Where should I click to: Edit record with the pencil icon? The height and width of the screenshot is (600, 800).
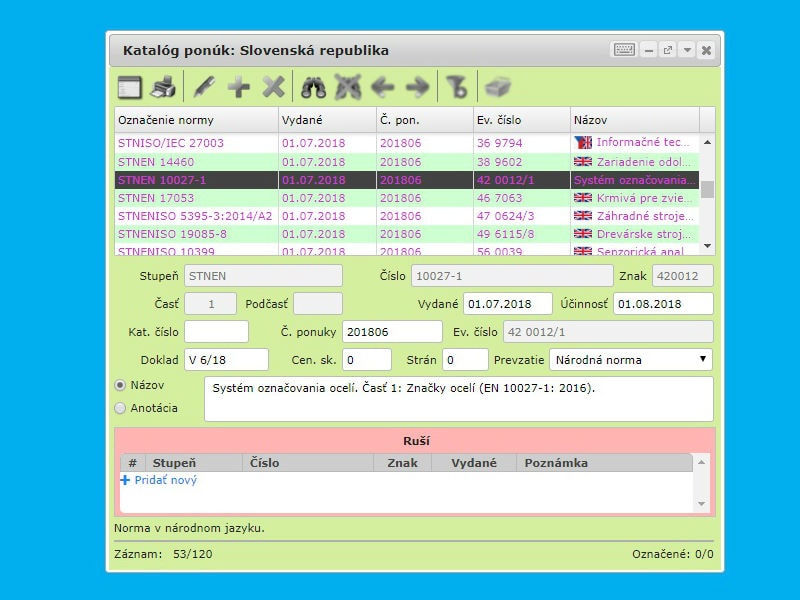coord(204,87)
